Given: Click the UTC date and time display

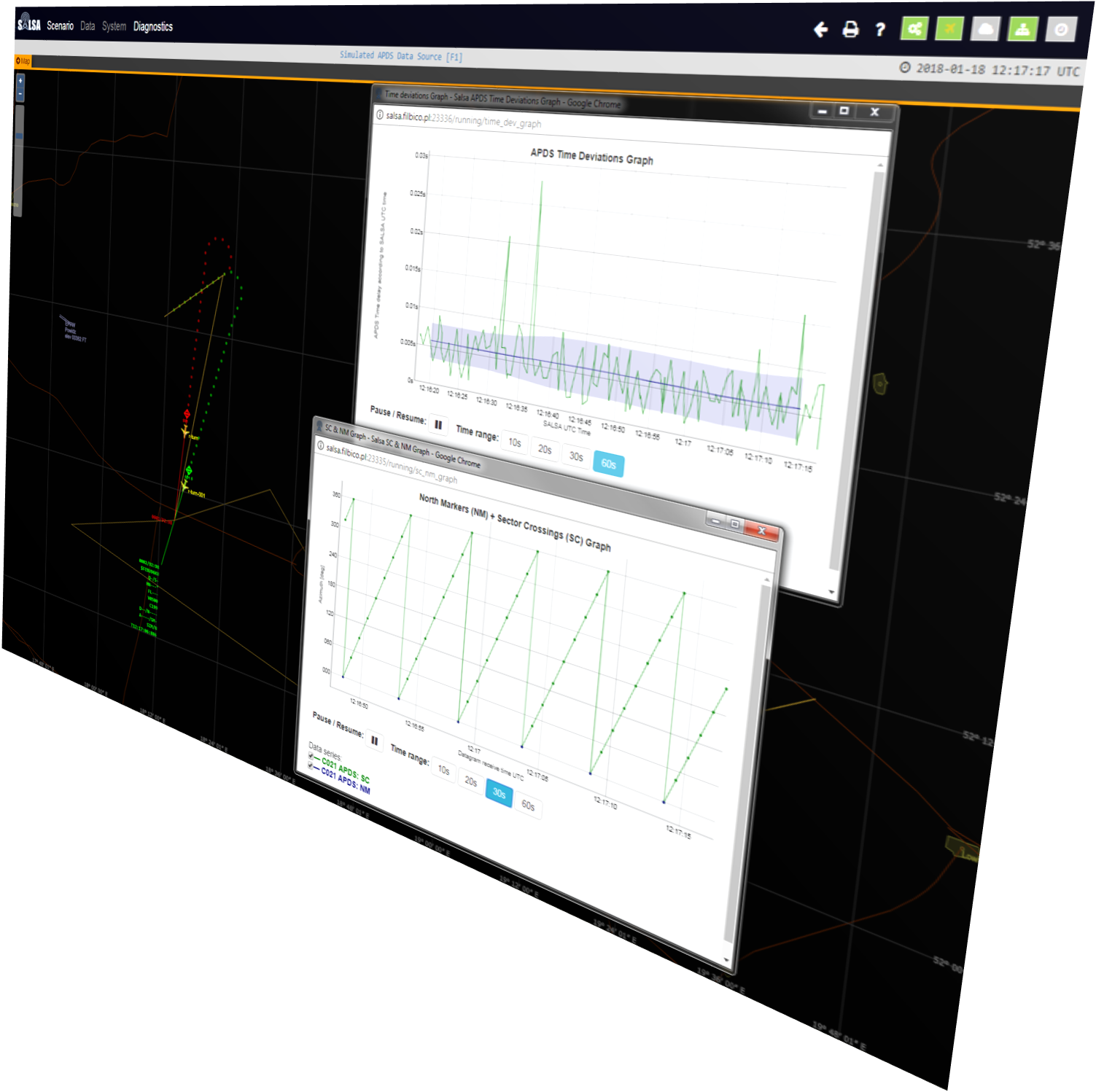Looking at the screenshot, I should (x=990, y=69).
